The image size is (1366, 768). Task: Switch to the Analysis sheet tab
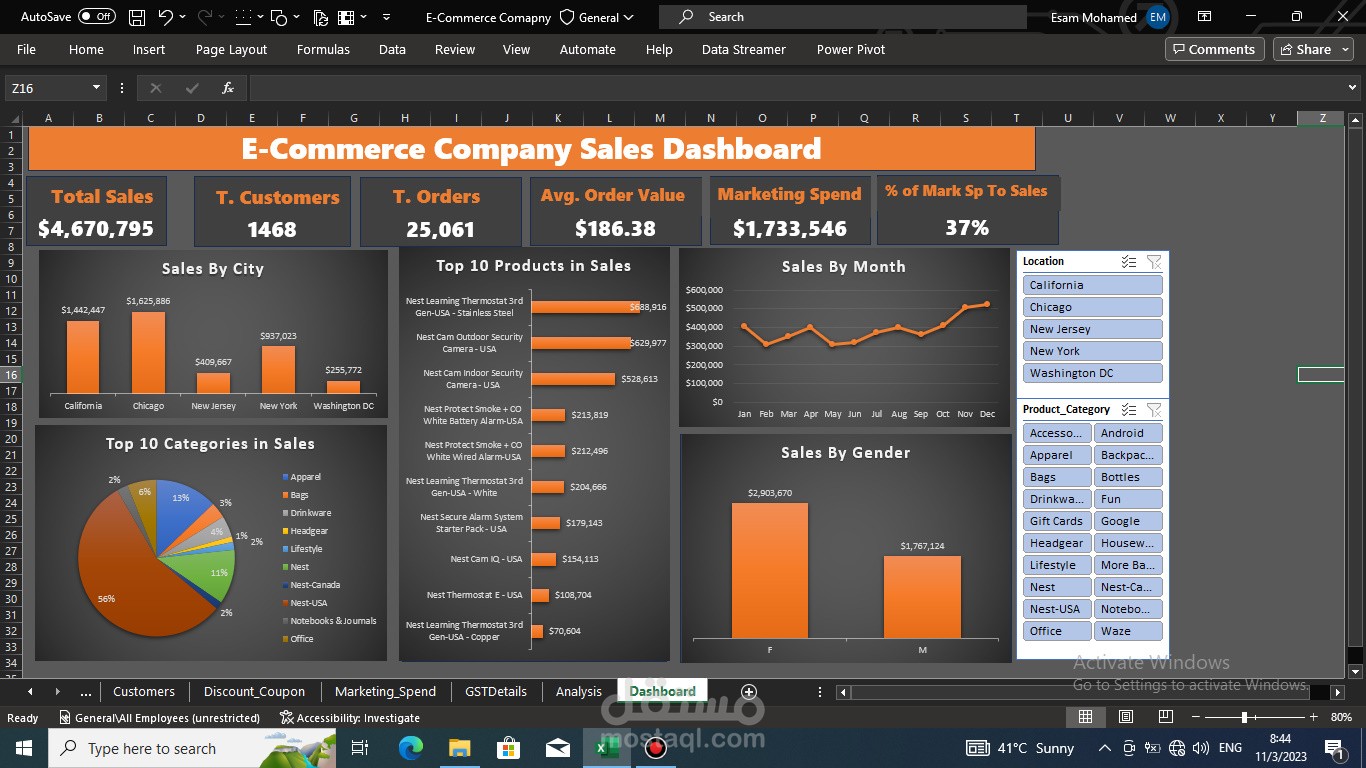579,691
